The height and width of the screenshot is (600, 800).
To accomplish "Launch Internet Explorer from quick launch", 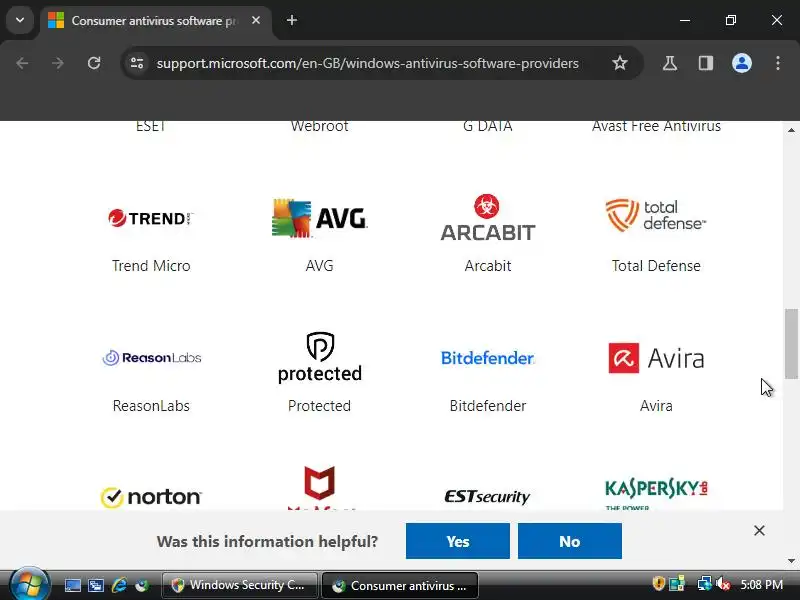I will click(x=119, y=585).
